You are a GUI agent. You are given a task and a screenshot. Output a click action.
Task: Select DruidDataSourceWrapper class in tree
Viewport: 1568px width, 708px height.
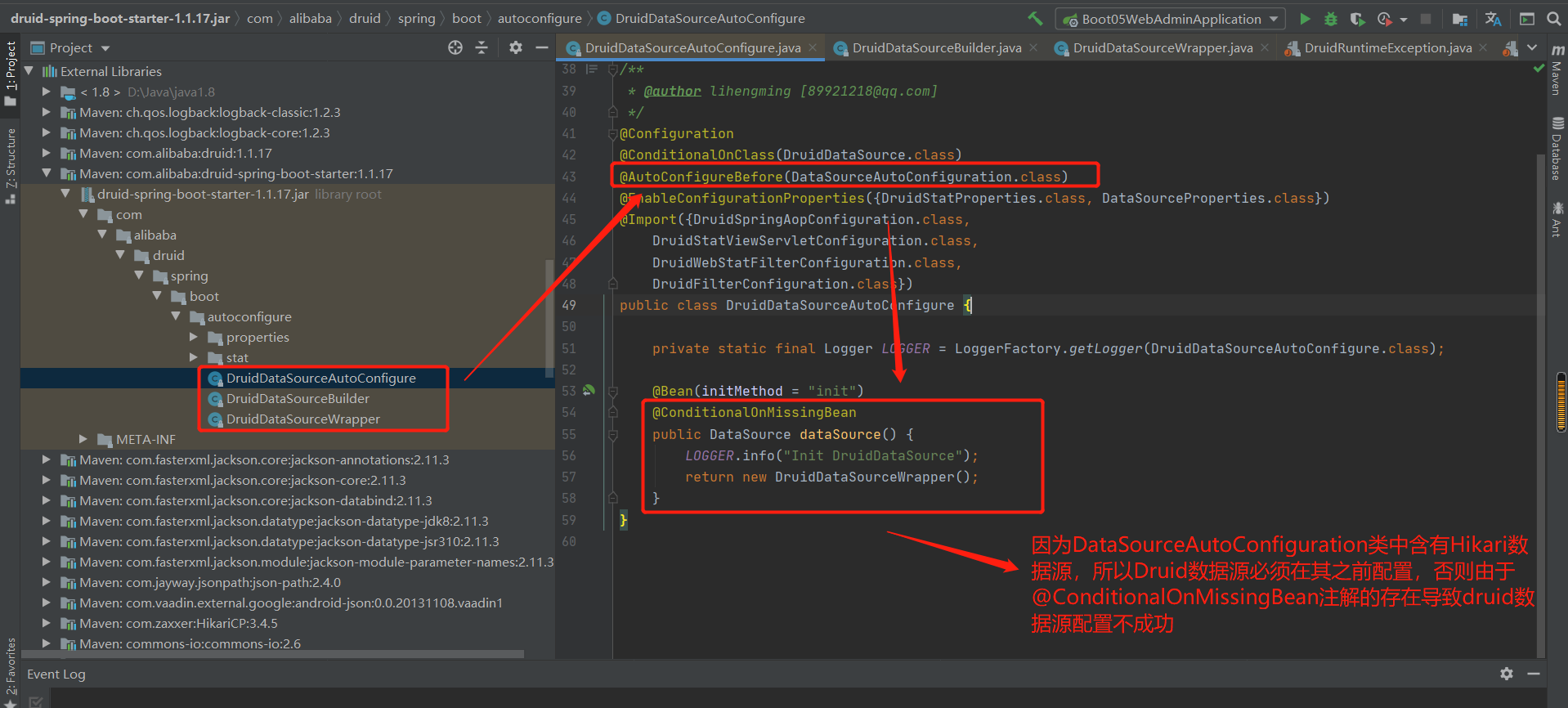[x=303, y=419]
